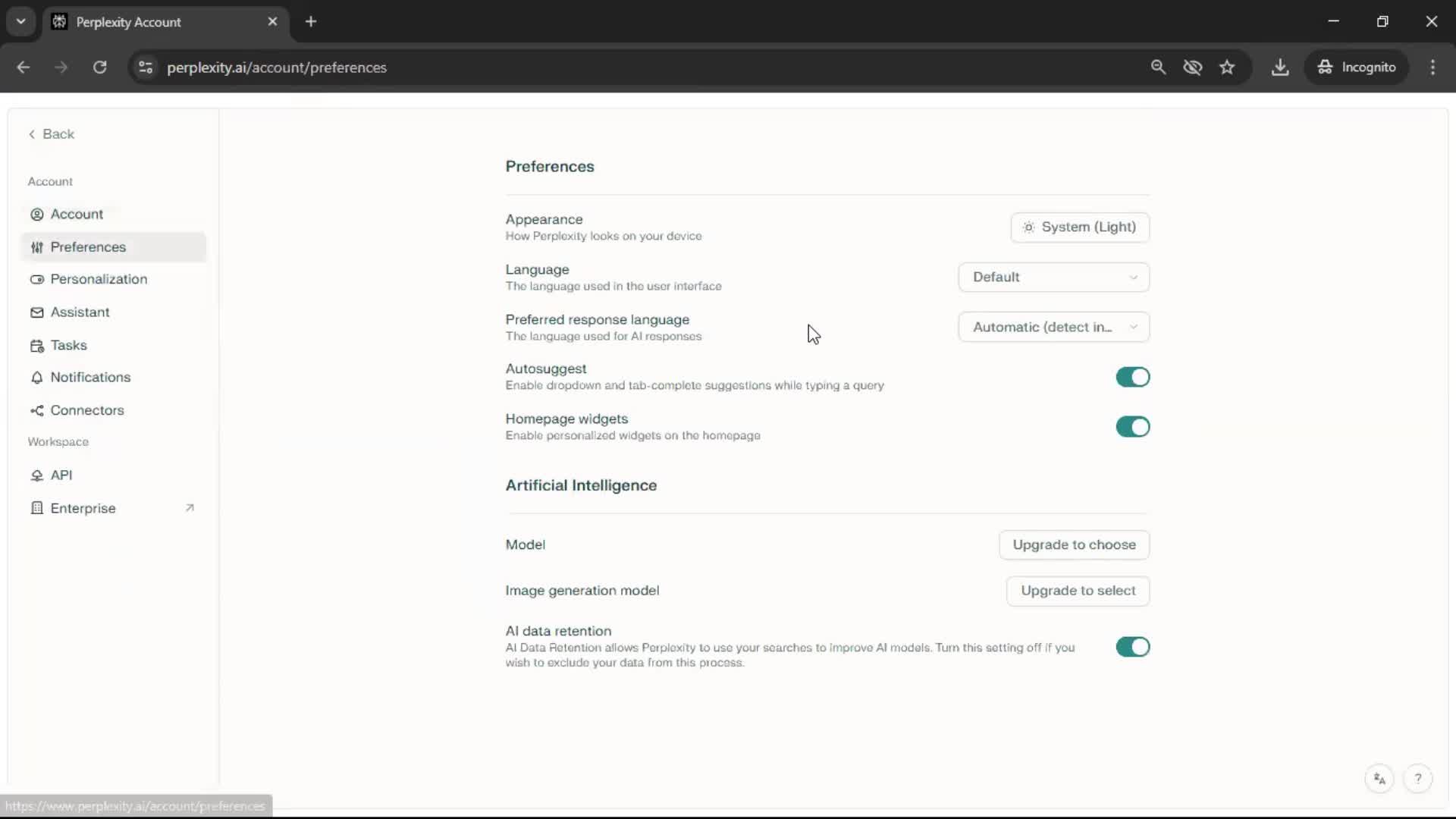
Task: Expand the Preferred response language dropdown
Action: tap(1053, 327)
